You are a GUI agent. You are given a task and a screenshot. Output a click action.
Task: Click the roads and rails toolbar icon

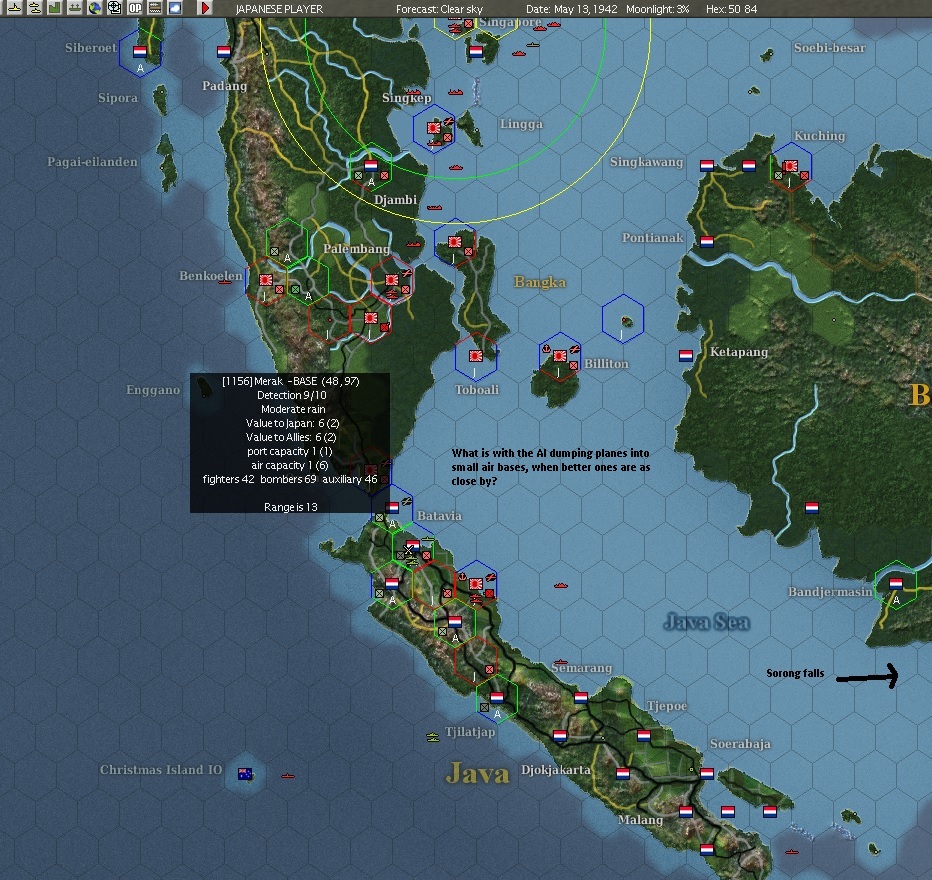click(155, 8)
